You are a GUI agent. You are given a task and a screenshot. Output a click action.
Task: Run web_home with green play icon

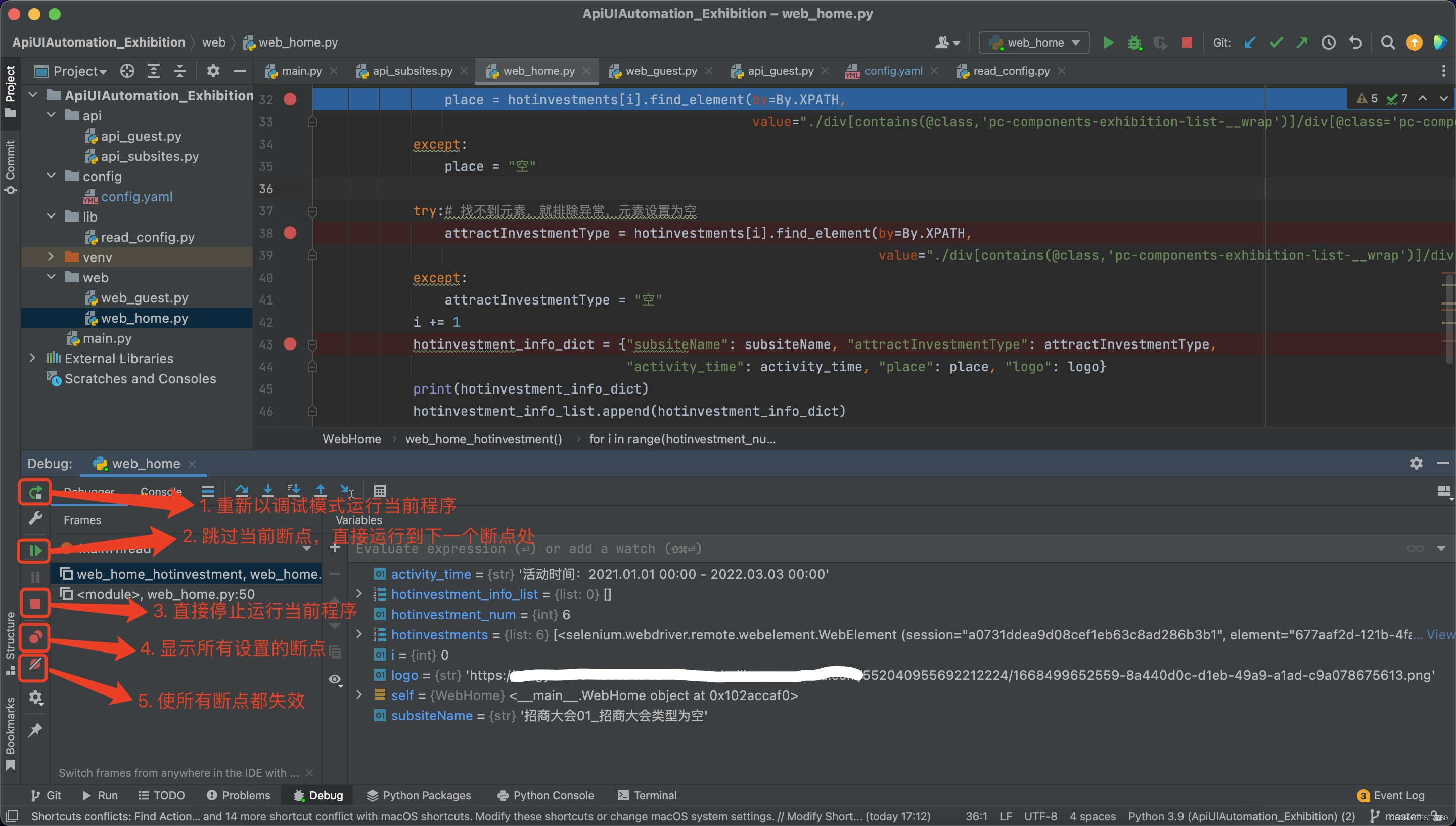1108,42
